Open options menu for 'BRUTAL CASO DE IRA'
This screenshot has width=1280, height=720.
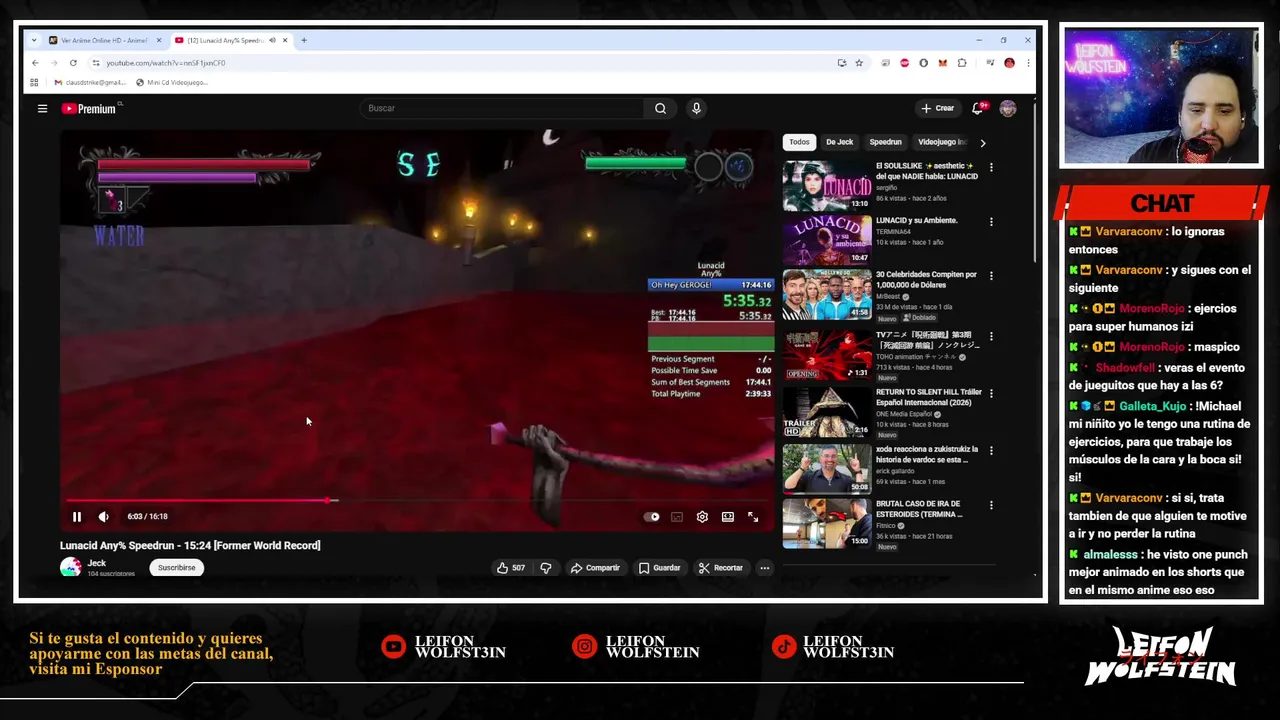991,505
